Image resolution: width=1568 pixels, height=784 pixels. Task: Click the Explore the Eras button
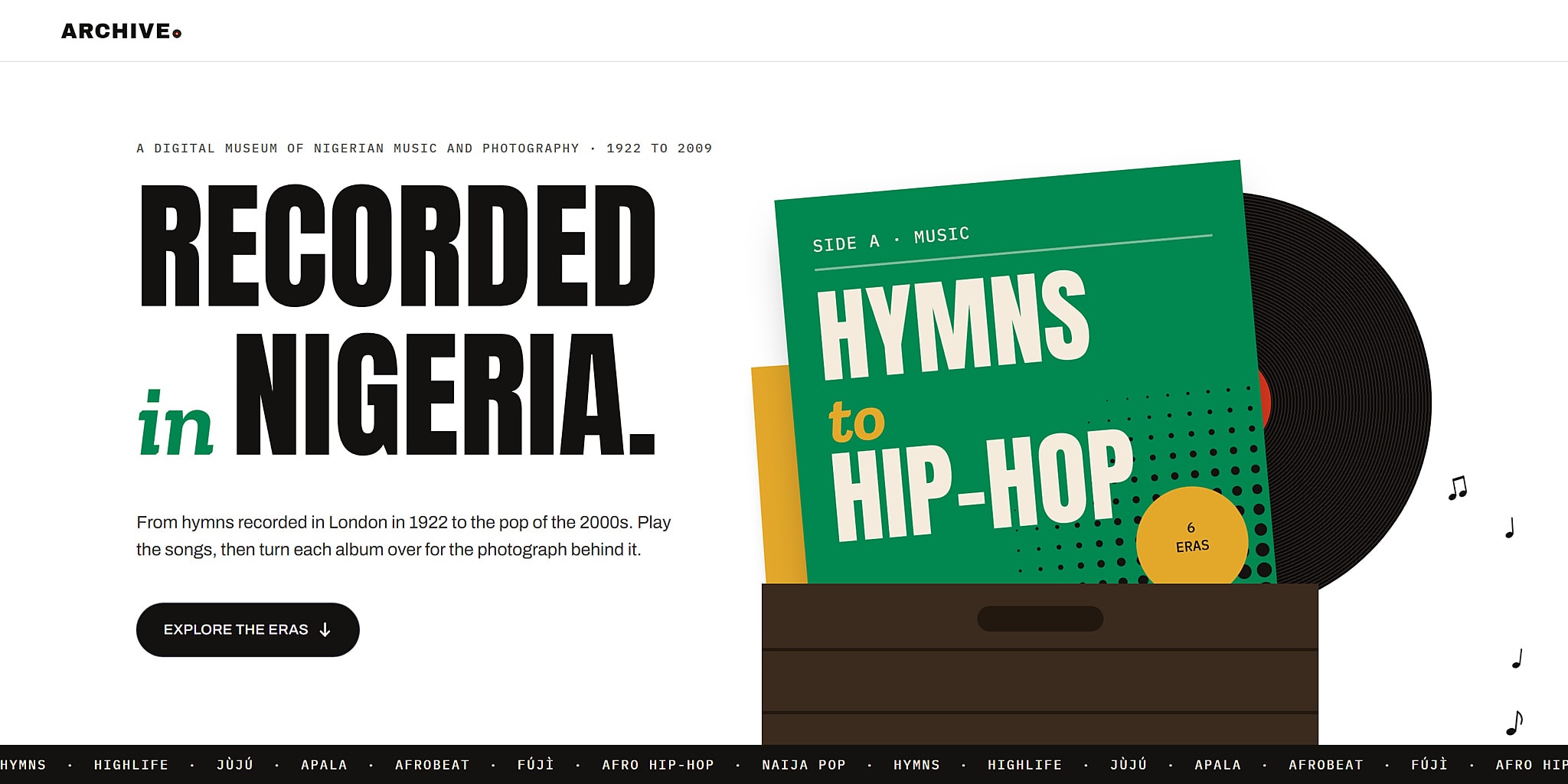248,629
